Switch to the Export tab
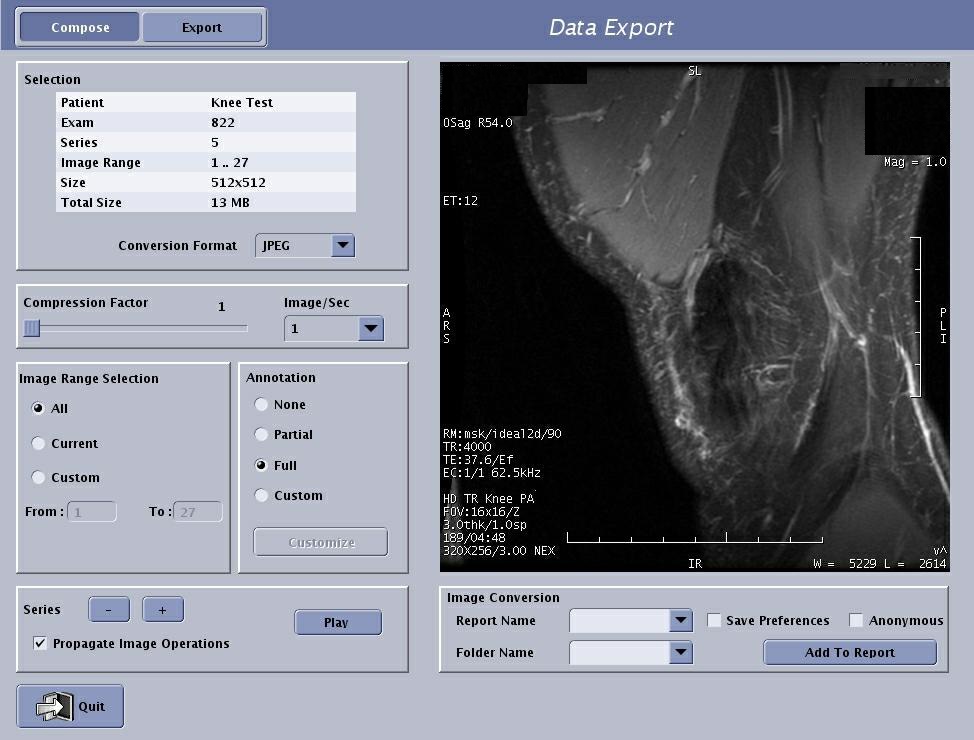The image size is (974, 740). point(202,27)
